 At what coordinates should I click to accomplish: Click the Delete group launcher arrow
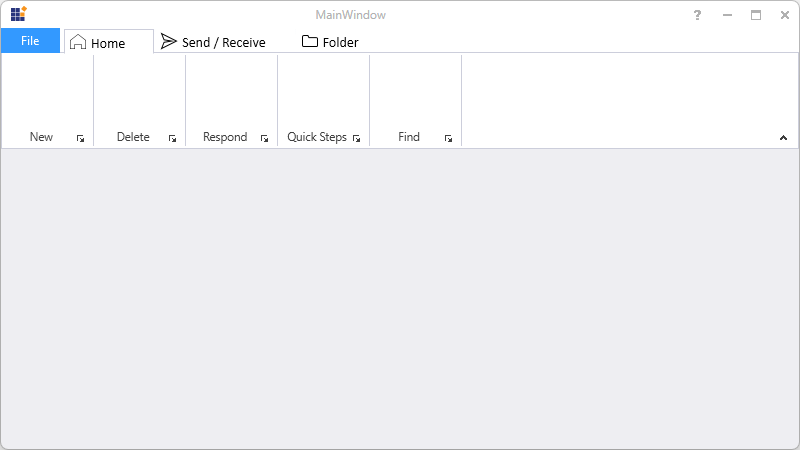click(x=173, y=139)
